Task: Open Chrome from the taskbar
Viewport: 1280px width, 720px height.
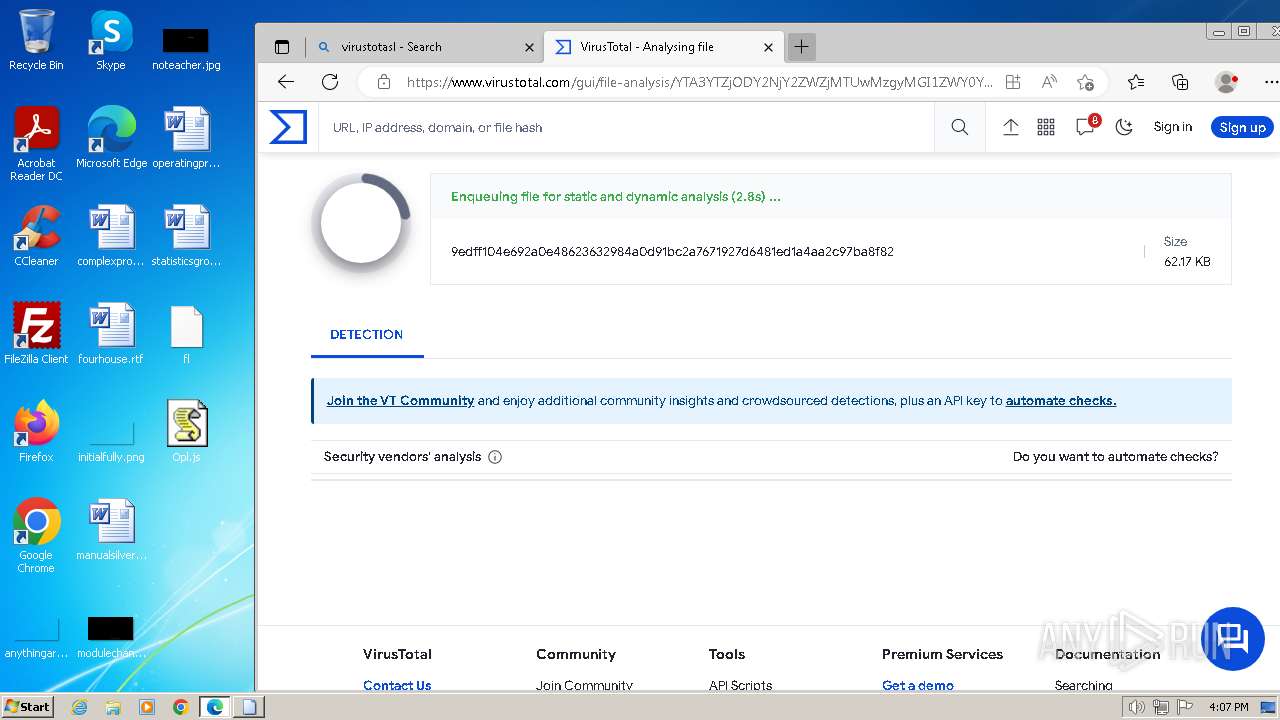Action: (x=180, y=707)
